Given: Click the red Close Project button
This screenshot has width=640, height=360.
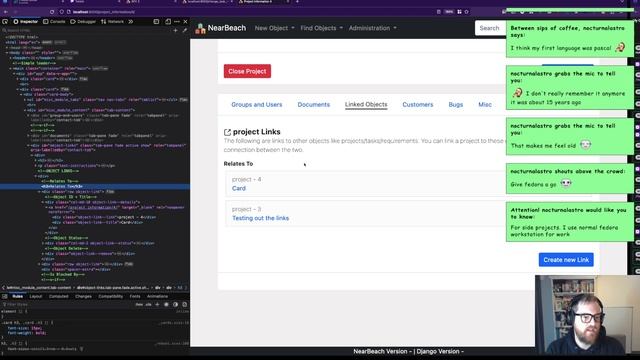Looking at the screenshot, I should click(247, 71).
